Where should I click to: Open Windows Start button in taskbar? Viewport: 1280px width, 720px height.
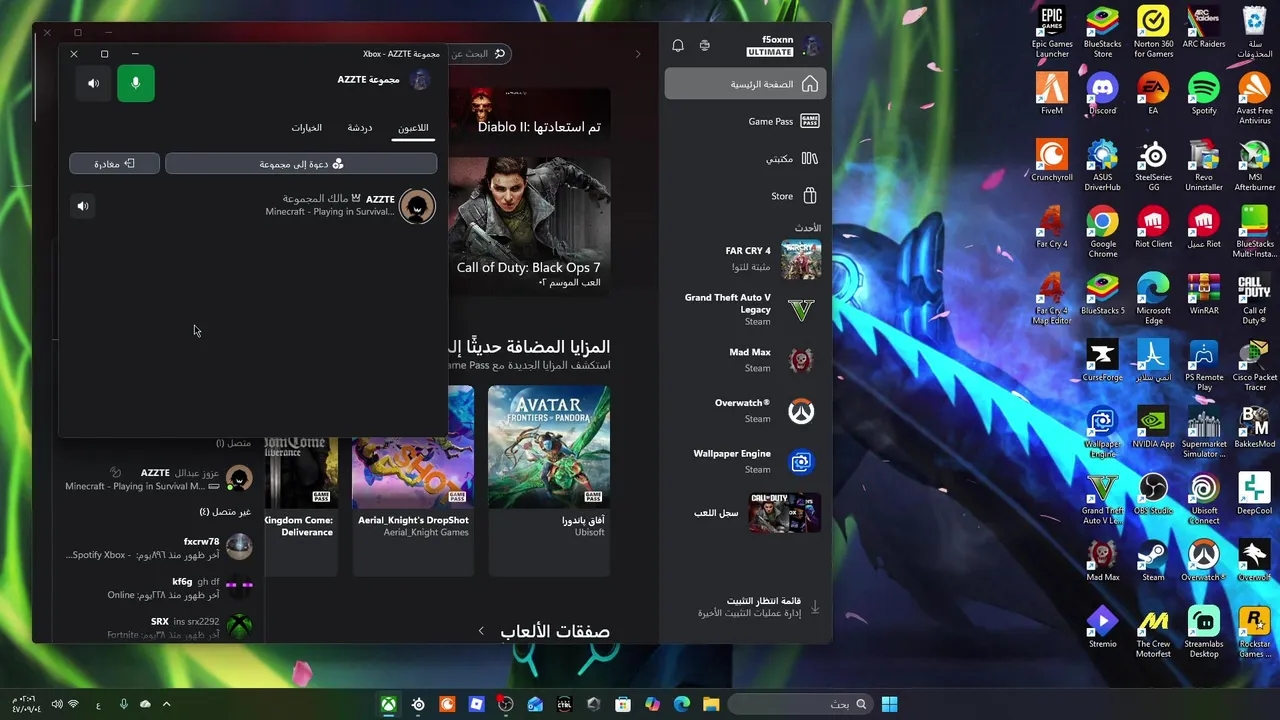coord(889,705)
